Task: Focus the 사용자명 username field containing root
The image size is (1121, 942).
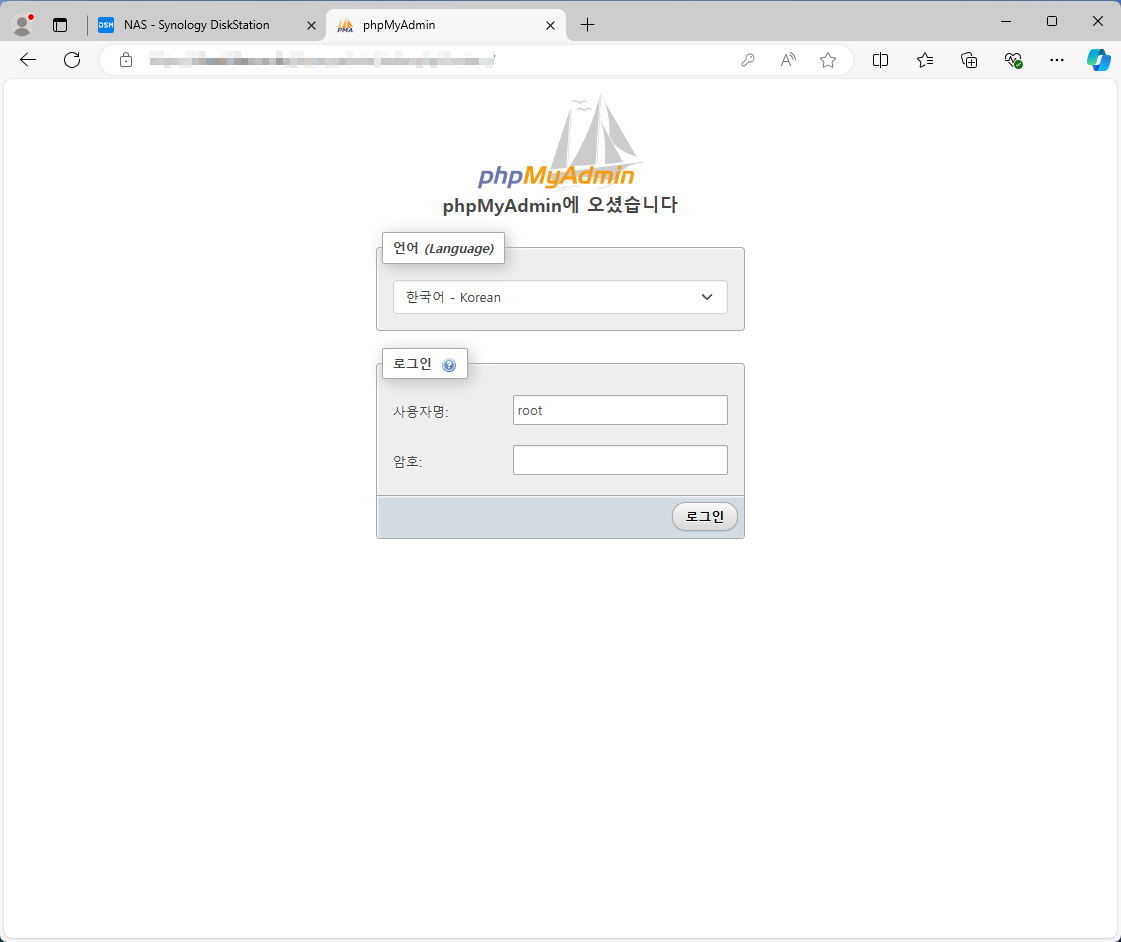Action: click(x=620, y=410)
